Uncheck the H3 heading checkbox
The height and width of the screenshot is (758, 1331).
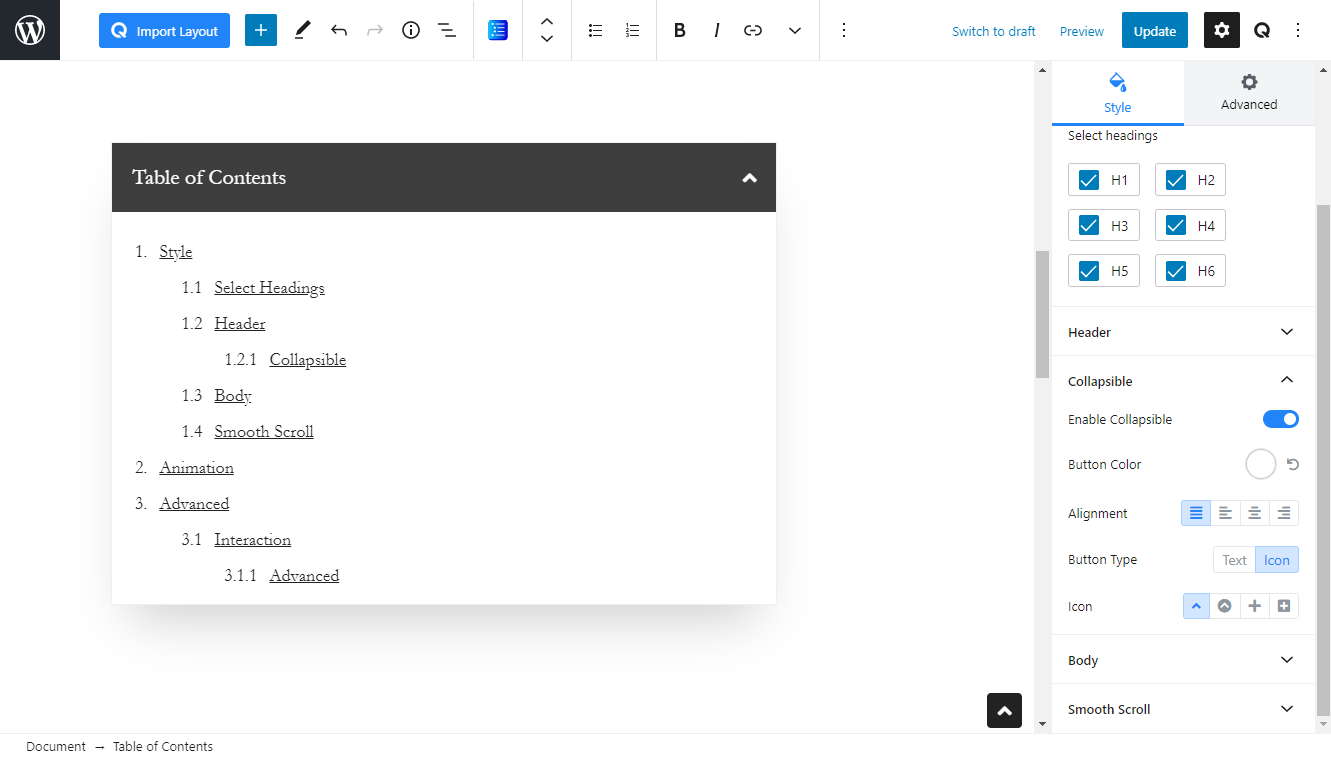pyautogui.click(x=1089, y=225)
